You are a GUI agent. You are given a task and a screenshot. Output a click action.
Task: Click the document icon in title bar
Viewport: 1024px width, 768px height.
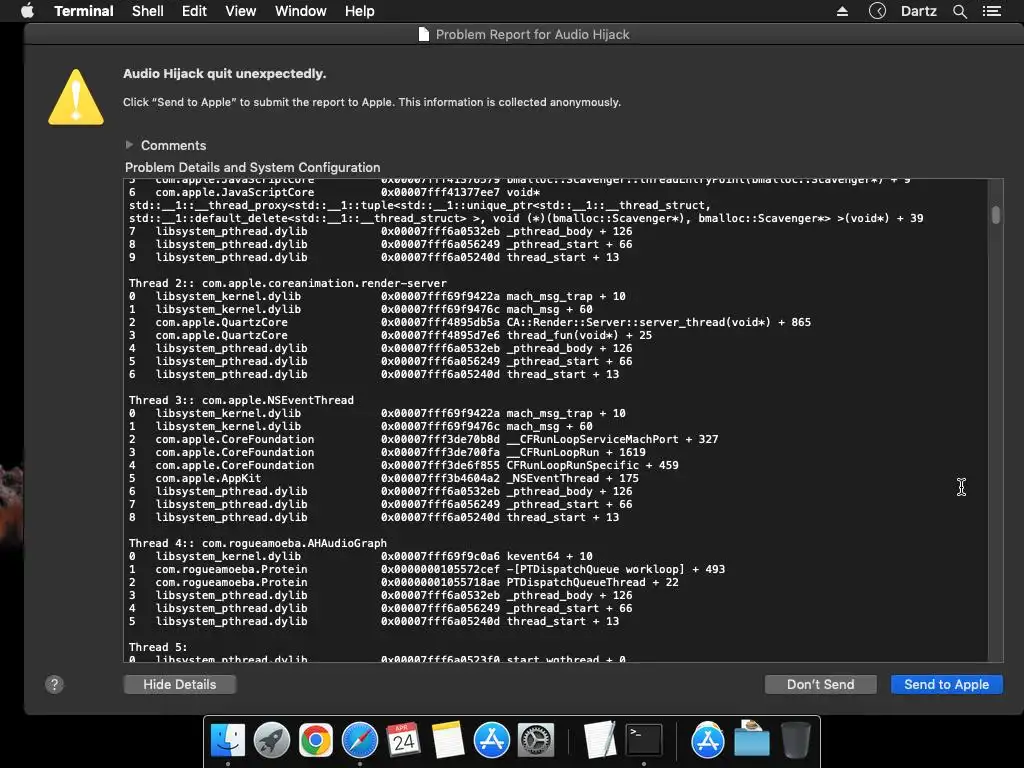tap(424, 35)
